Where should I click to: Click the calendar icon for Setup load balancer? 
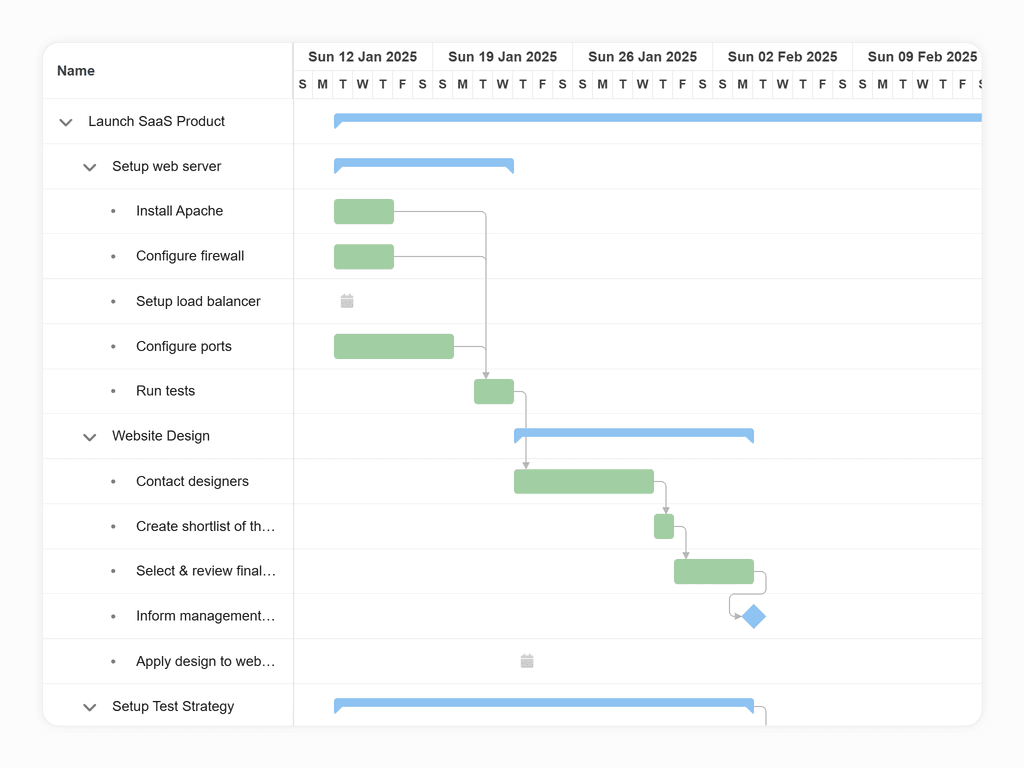(346, 301)
